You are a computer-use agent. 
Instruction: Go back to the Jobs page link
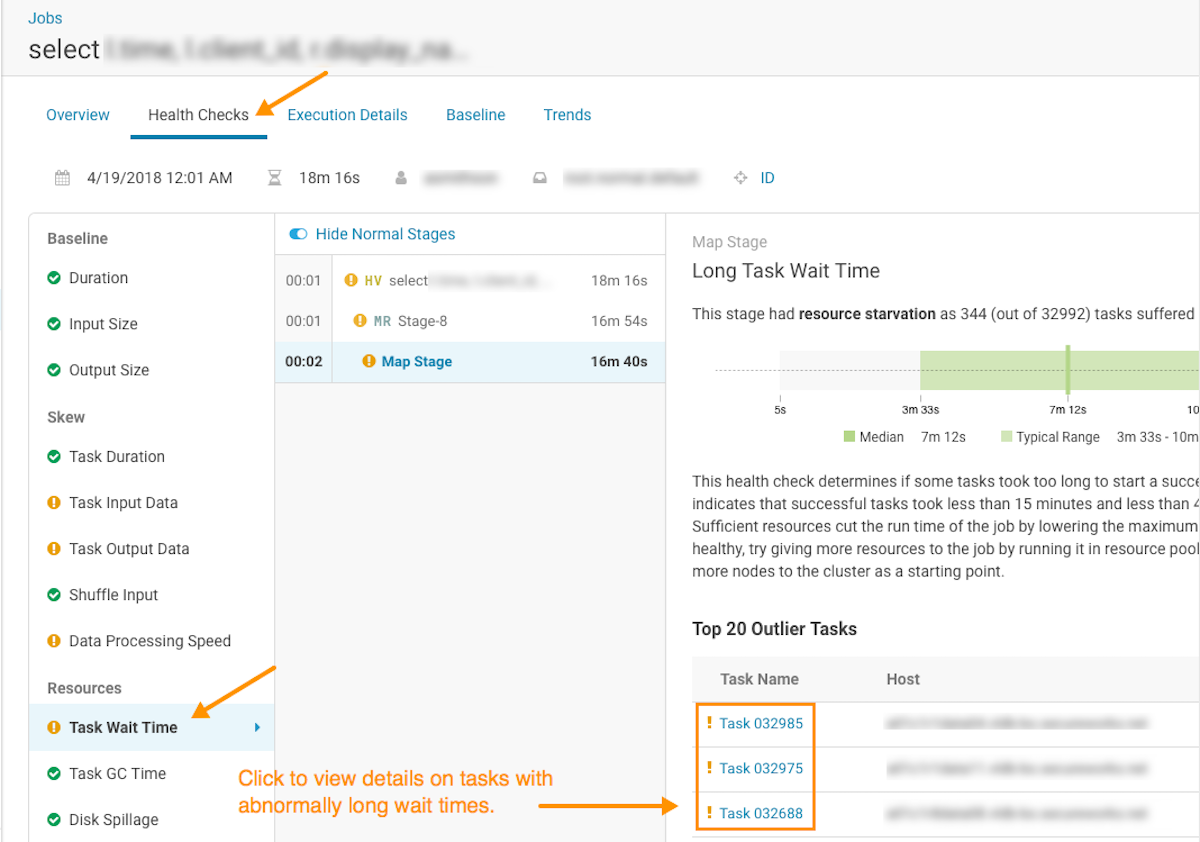pyautogui.click(x=45, y=18)
